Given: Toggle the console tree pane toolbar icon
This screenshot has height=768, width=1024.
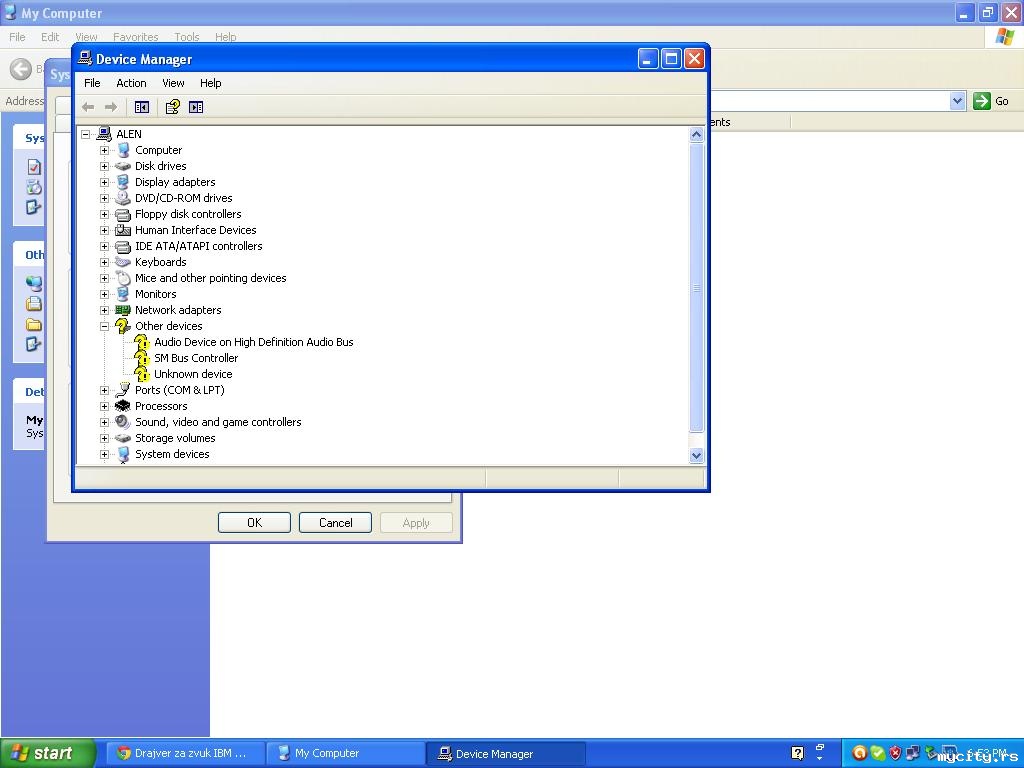Looking at the screenshot, I should point(142,107).
